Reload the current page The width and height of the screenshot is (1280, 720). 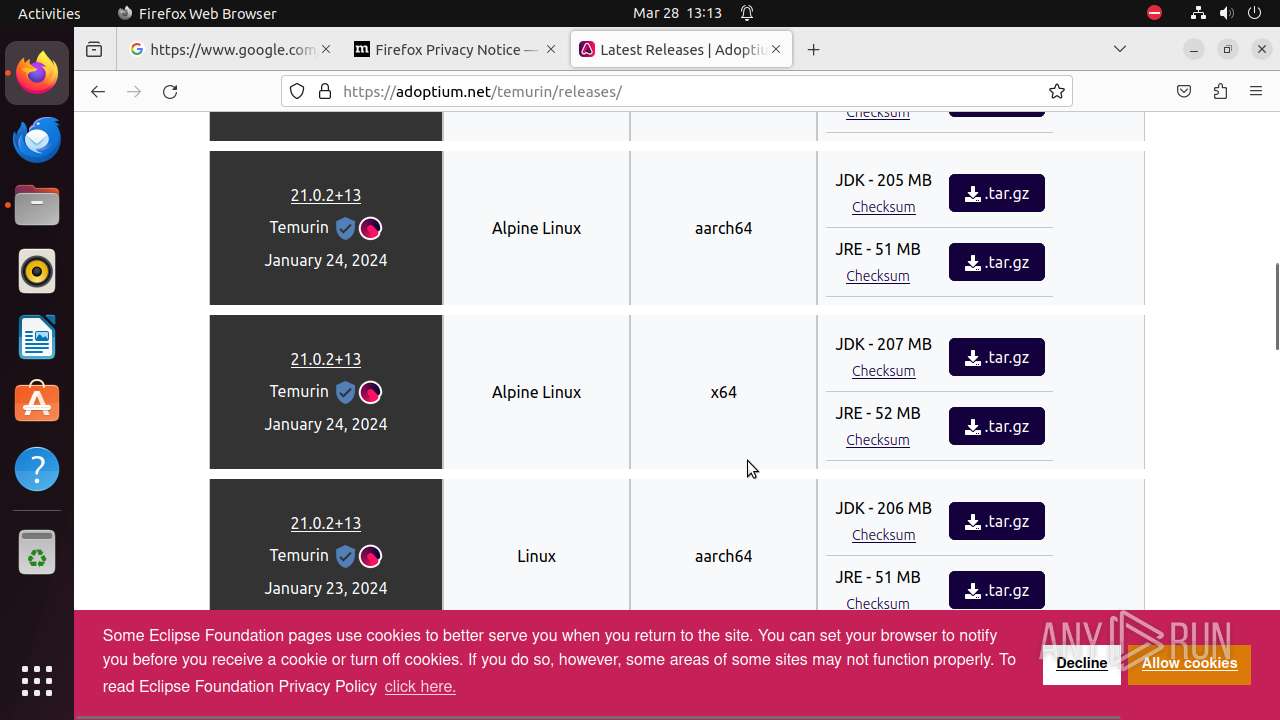coord(170,91)
